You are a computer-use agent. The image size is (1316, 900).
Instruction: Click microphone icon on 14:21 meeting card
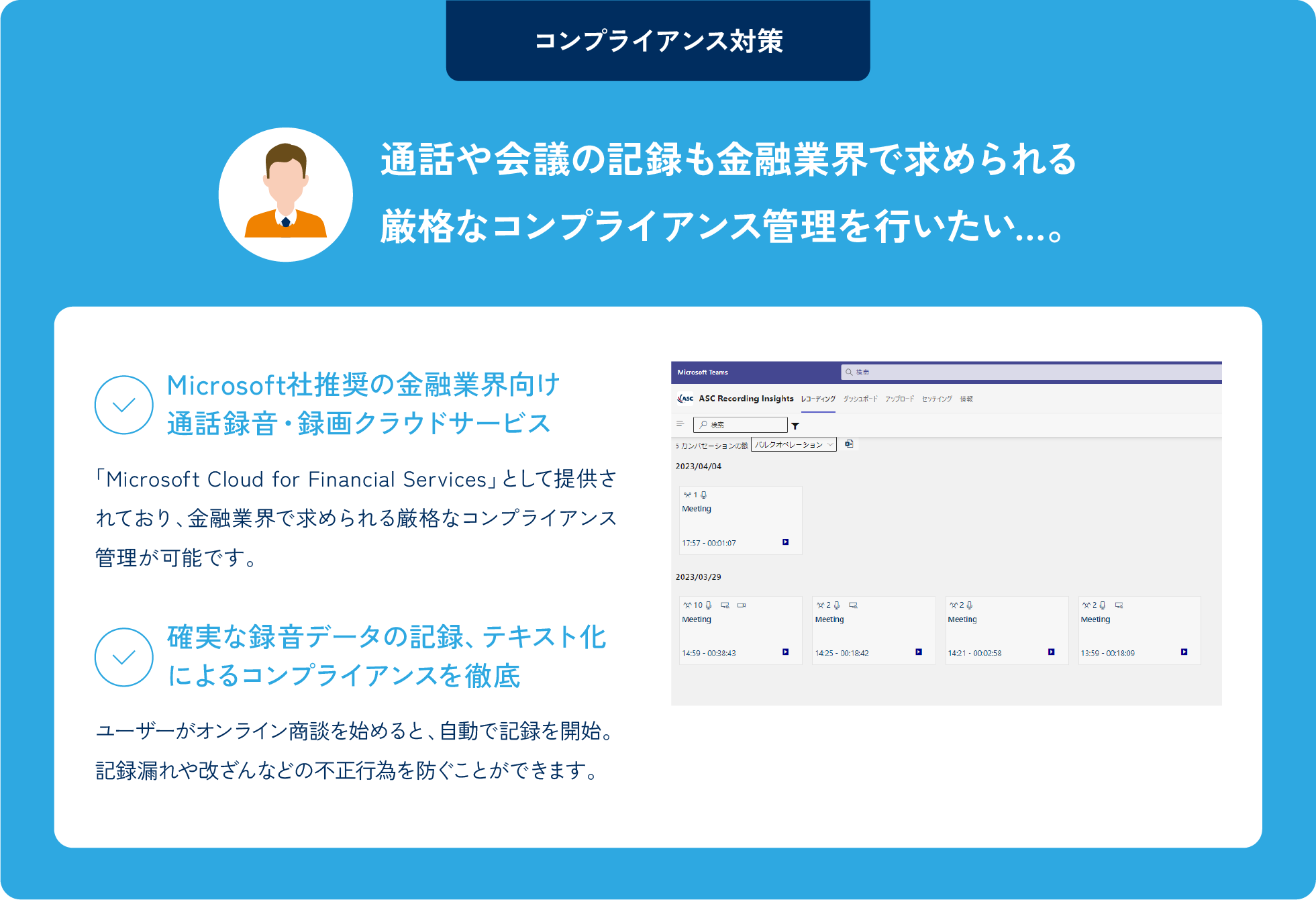[970, 605]
